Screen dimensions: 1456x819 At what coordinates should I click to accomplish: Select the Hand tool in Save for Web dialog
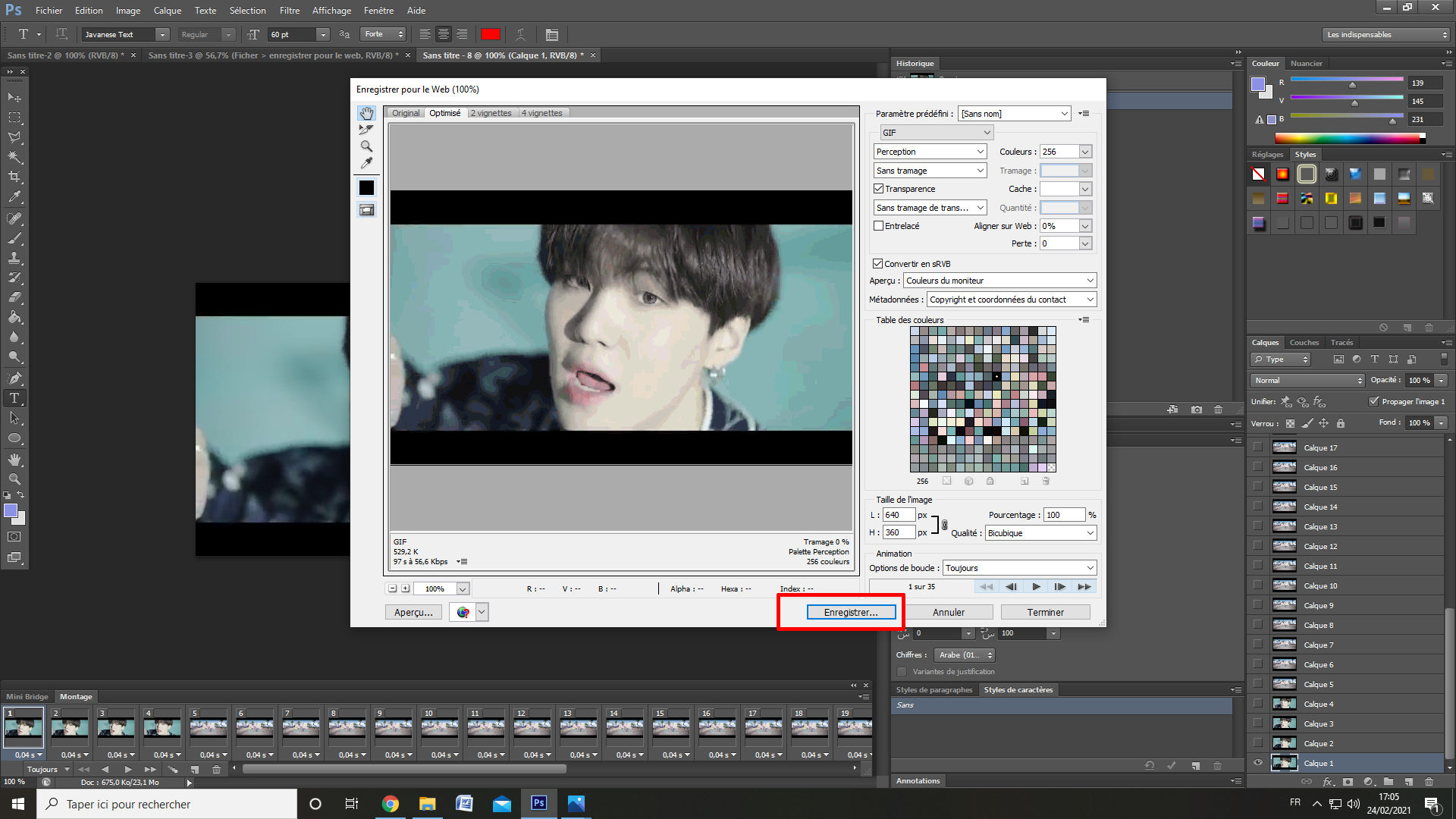tap(366, 113)
